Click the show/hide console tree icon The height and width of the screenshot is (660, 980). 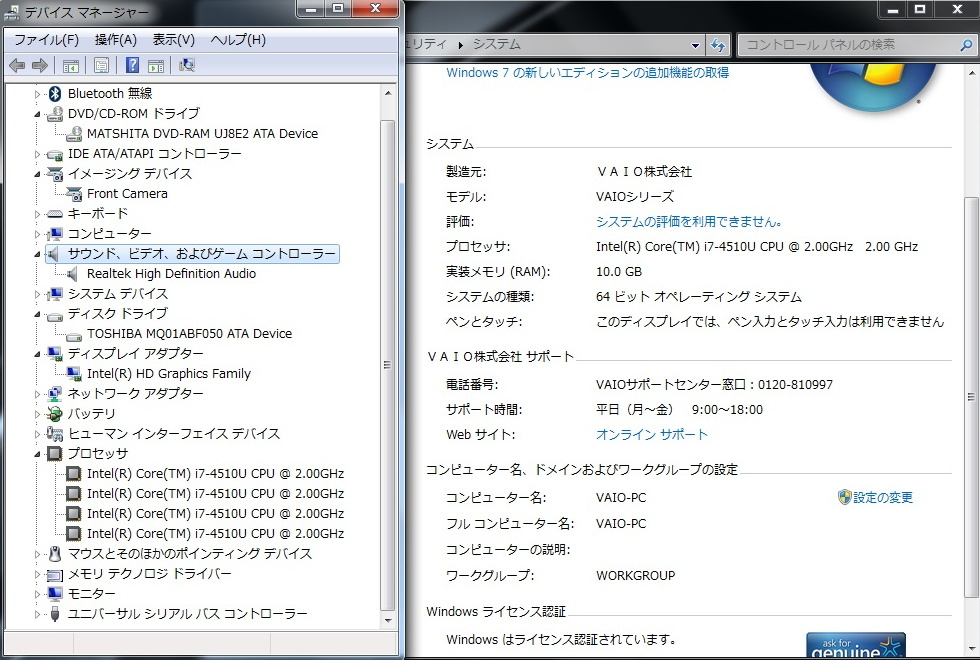click(x=71, y=66)
